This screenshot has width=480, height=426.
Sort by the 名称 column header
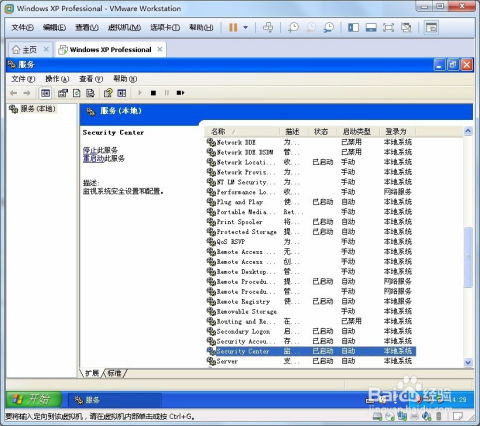242,132
